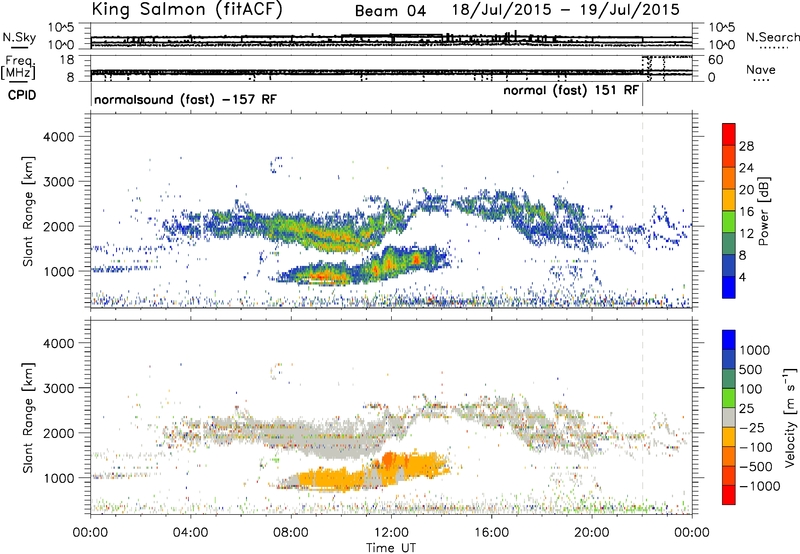Click the power color bar

729,211
